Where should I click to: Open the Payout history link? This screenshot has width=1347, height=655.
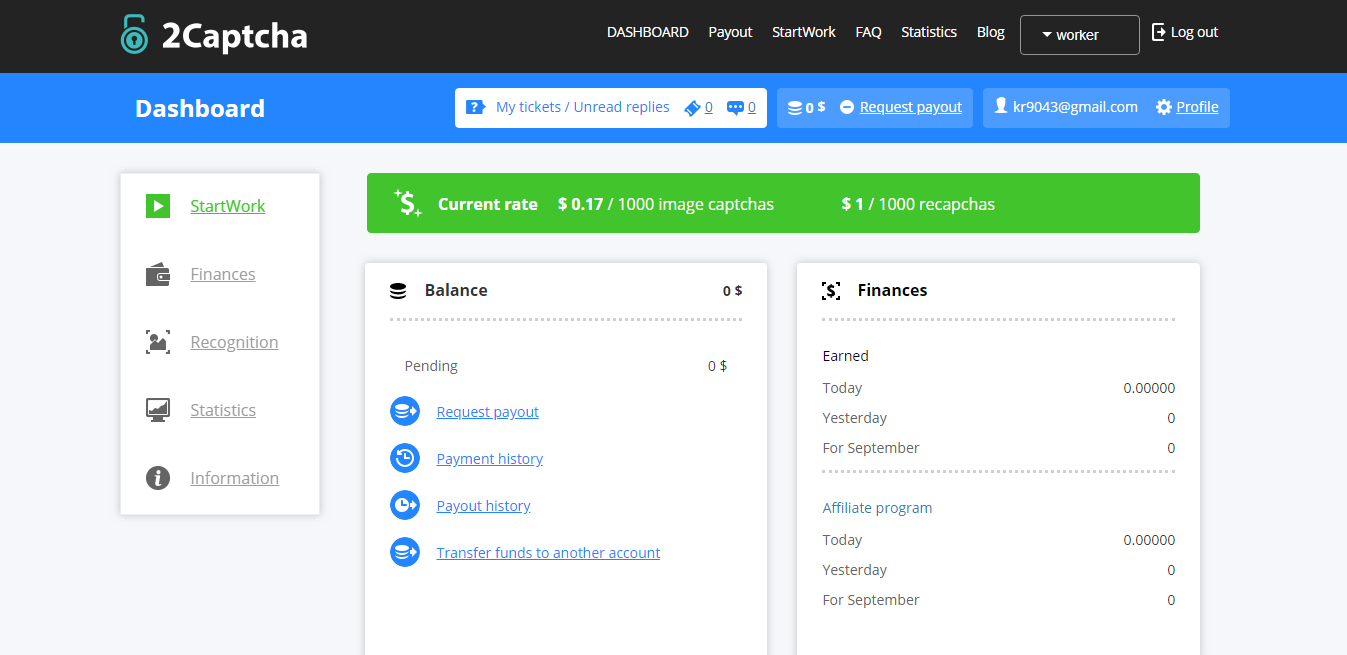coord(484,506)
